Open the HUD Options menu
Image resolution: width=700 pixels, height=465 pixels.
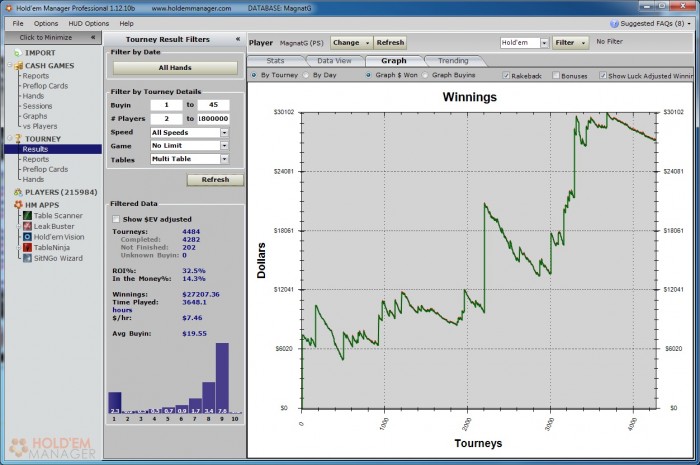88,24
